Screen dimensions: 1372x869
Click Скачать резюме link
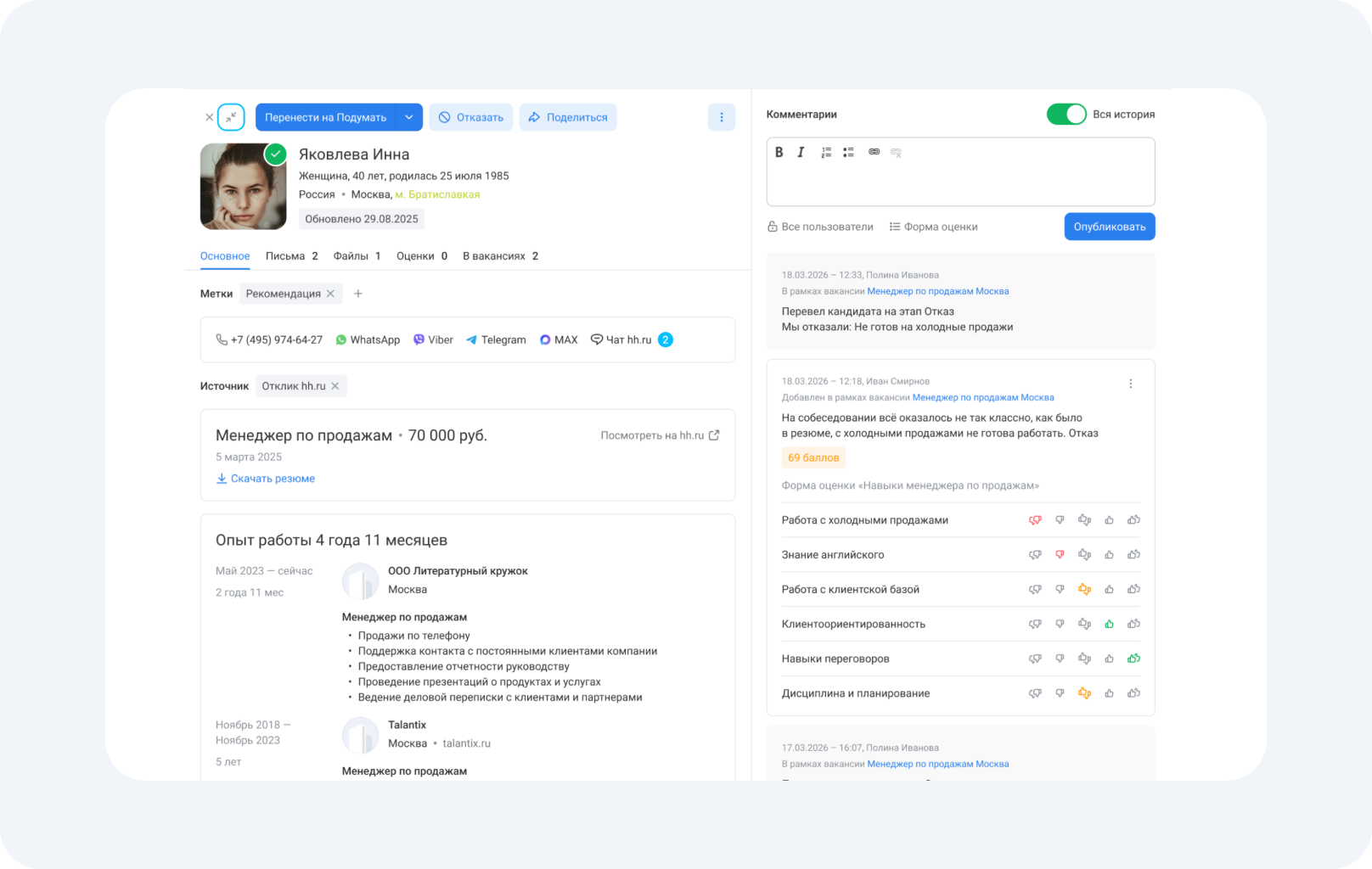tap(266, 479)
